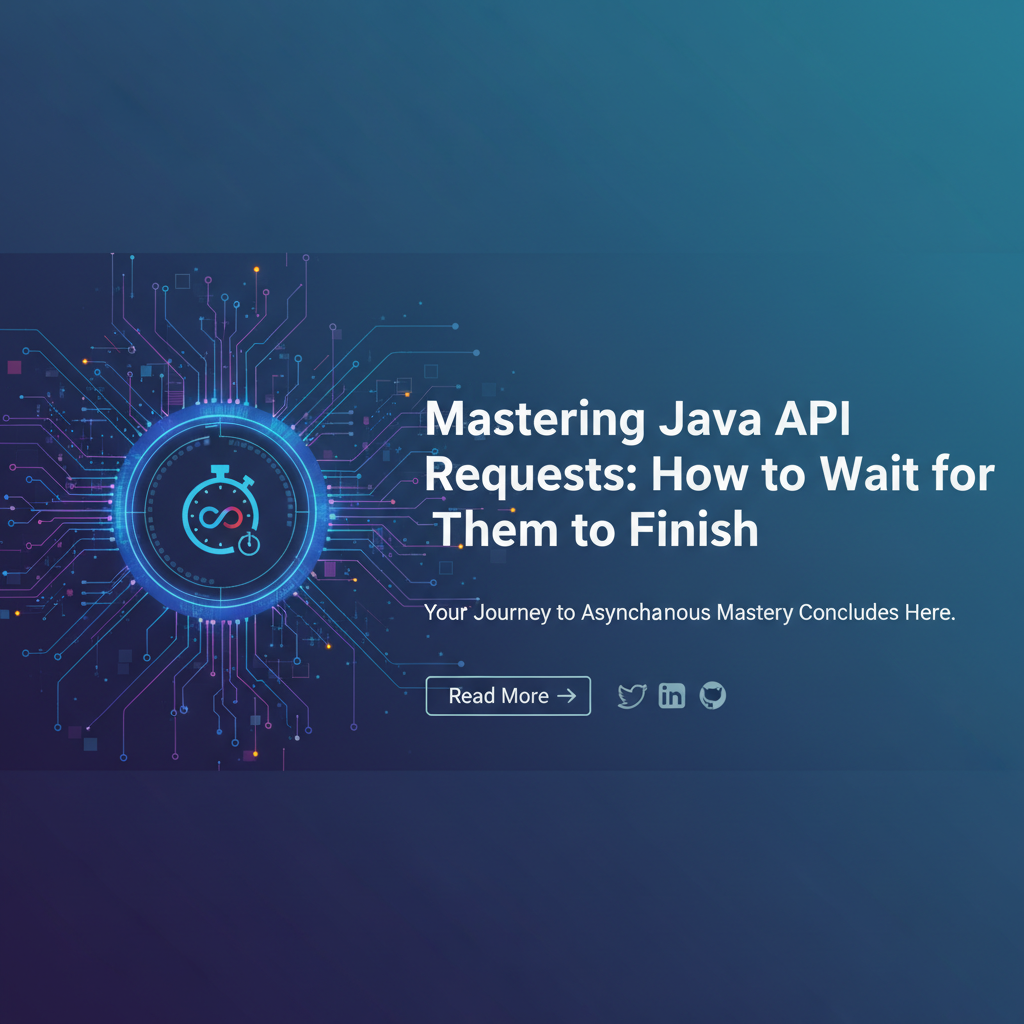Click the "Requests: How to Wait for" line

[x=709, y=474]
